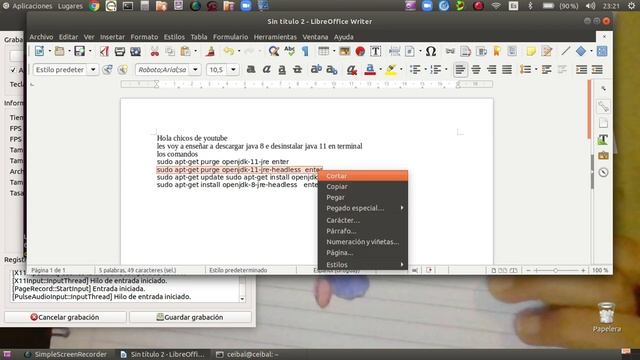Clear direct formatting
The width and height of the screenshot is (640, 360).
(x=352, y=70)
